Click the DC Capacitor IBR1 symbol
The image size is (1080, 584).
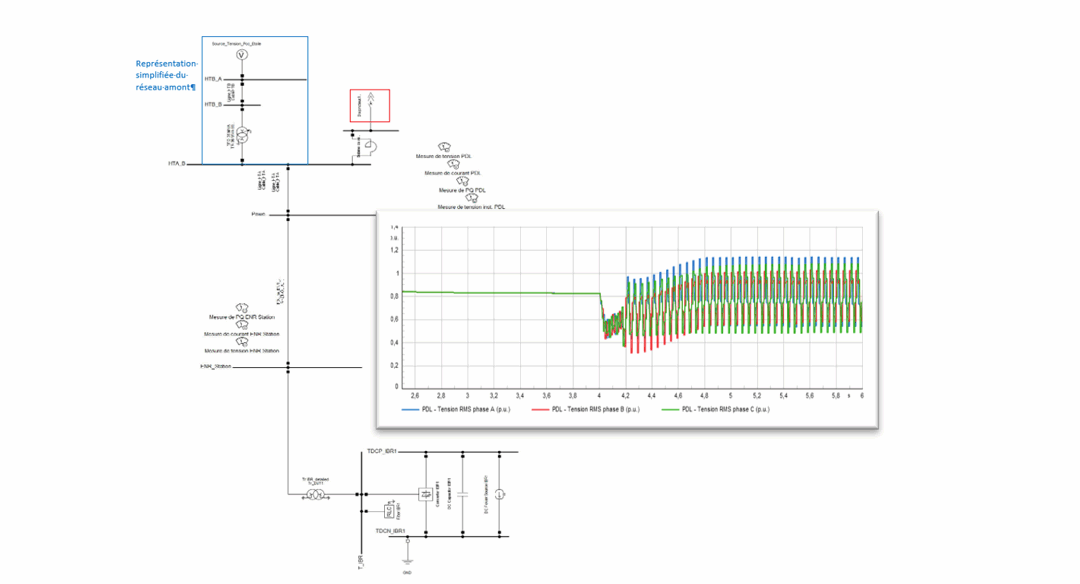pyautogui.click(x=463, y=494)
